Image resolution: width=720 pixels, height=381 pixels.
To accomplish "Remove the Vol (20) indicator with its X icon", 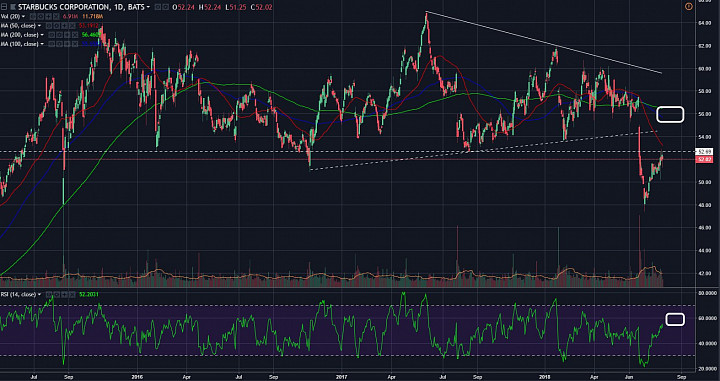I will (56, 17).
